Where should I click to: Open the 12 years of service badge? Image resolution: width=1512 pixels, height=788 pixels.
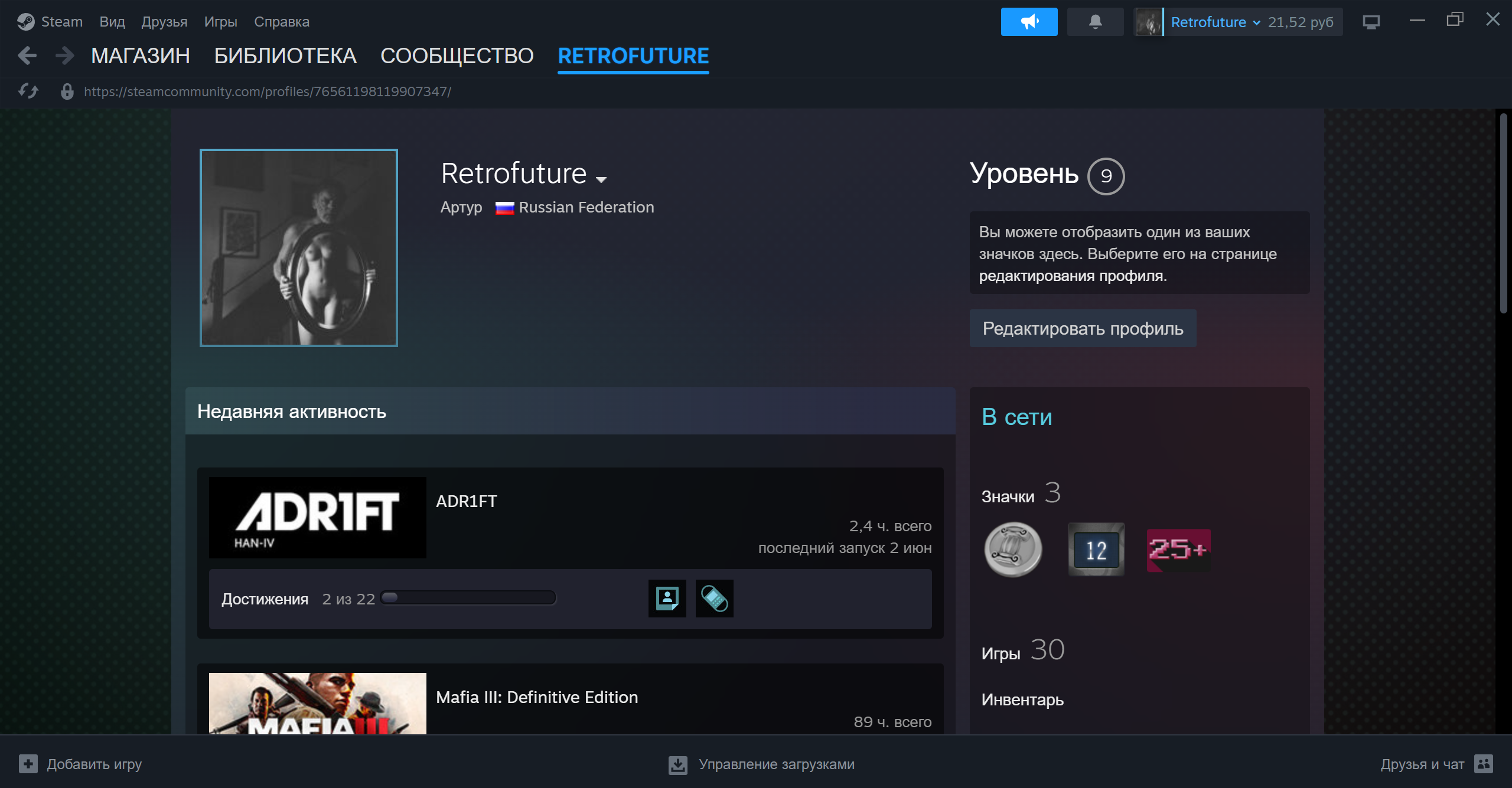[1096, 550]
